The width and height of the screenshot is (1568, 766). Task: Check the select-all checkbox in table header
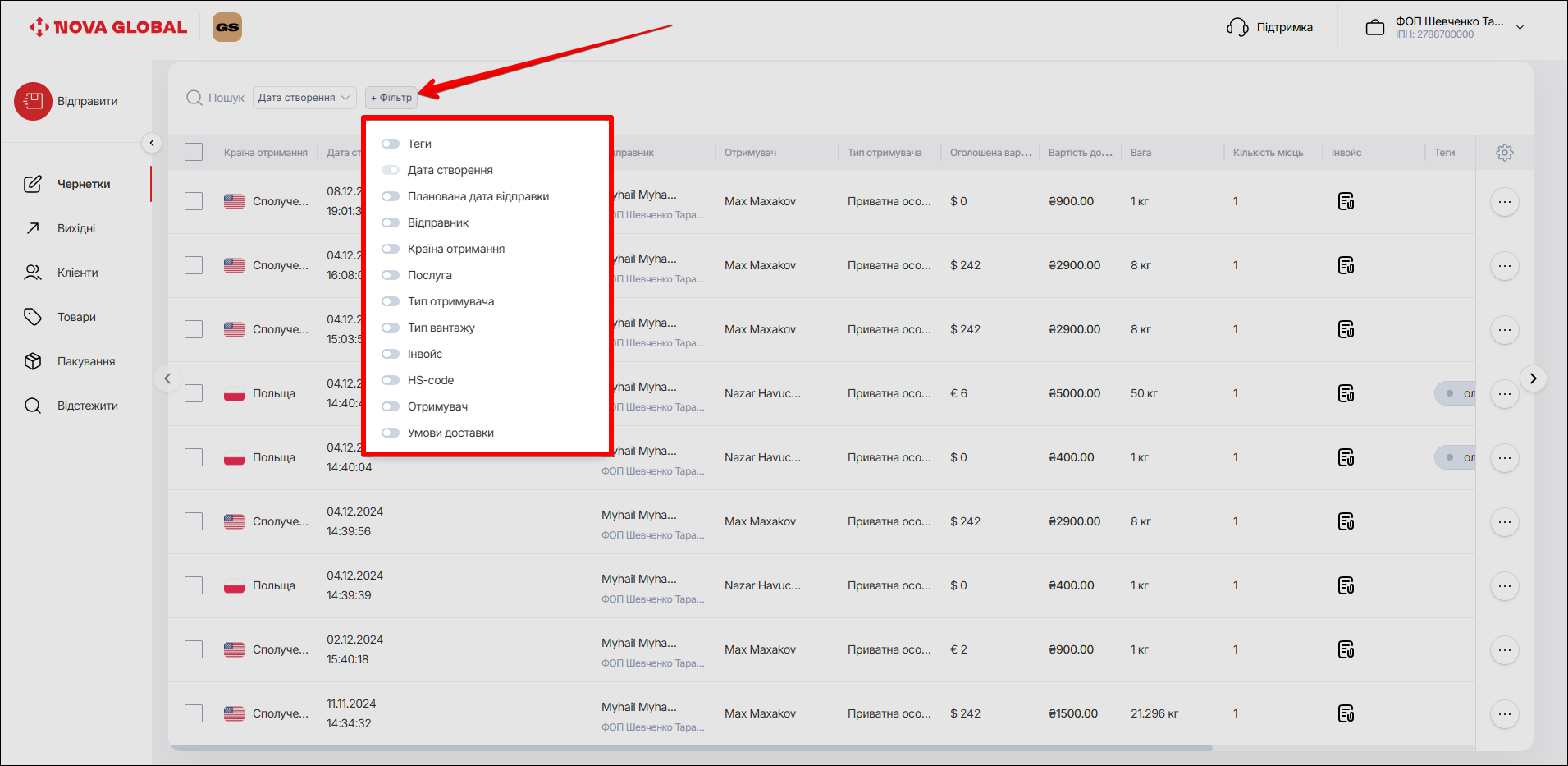tap(194, 152)
